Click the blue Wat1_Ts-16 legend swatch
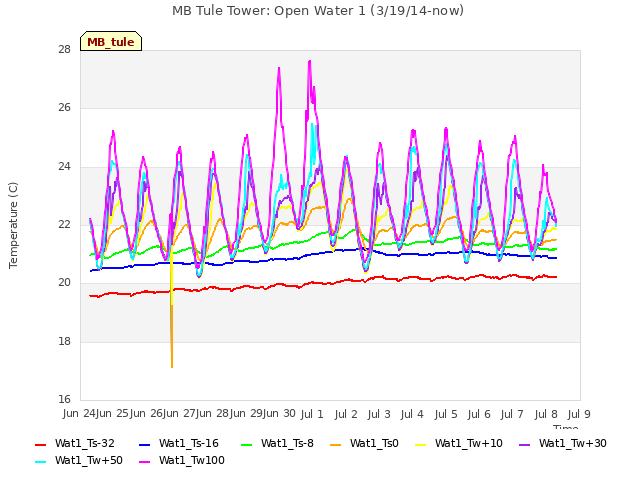The width and height of the screenshot is (640, 480). pyautogui.click(x=144, y=444)
